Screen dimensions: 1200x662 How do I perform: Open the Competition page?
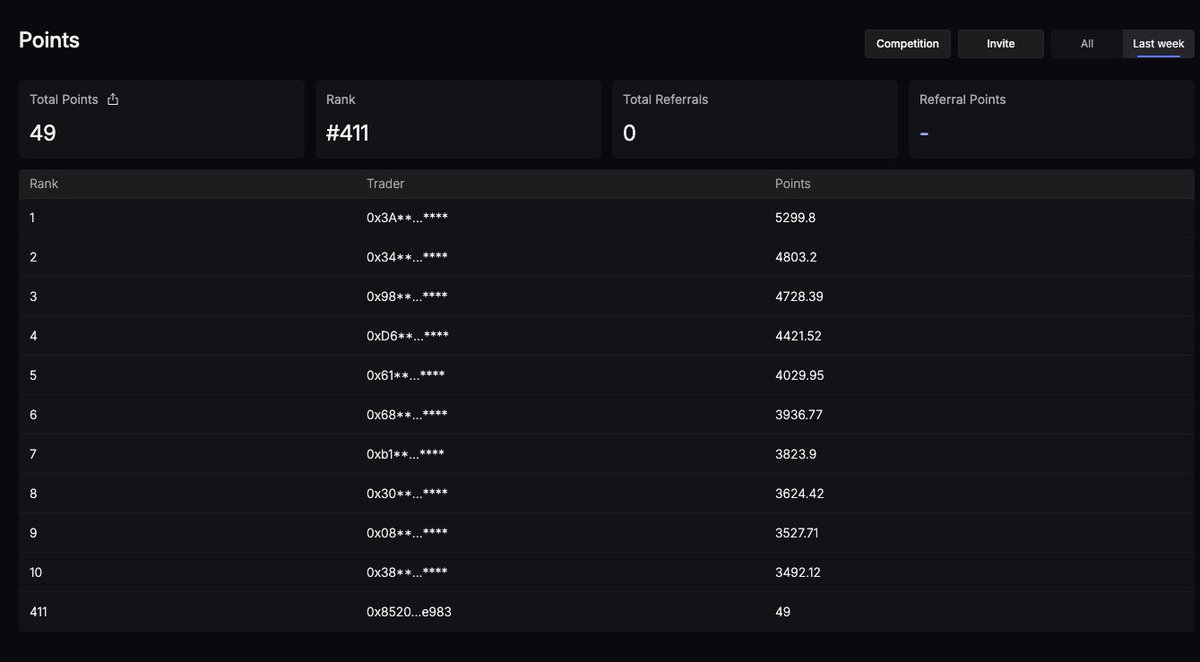pyautogui.click(x=908, y=44)
